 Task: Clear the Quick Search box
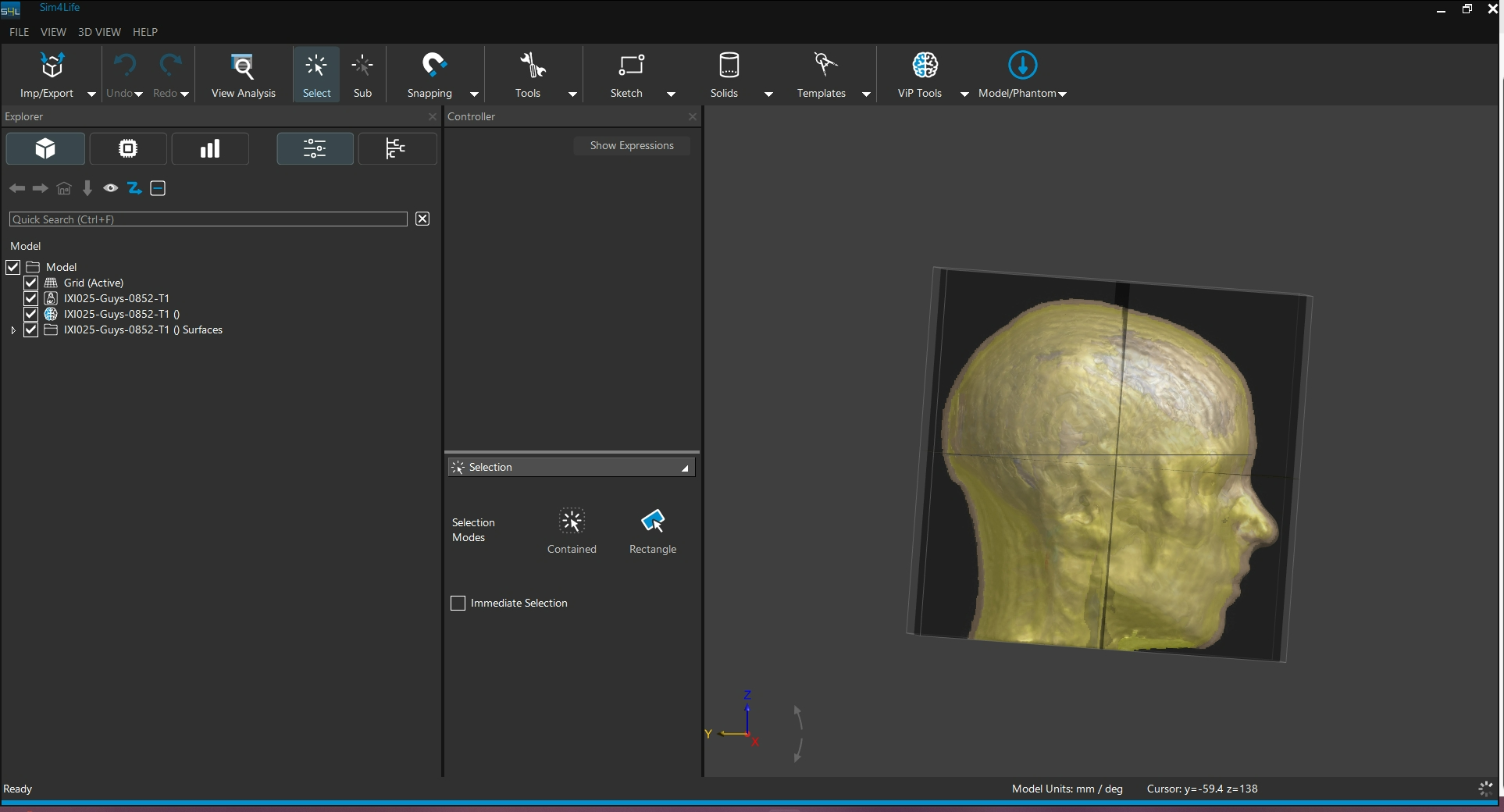422,219
